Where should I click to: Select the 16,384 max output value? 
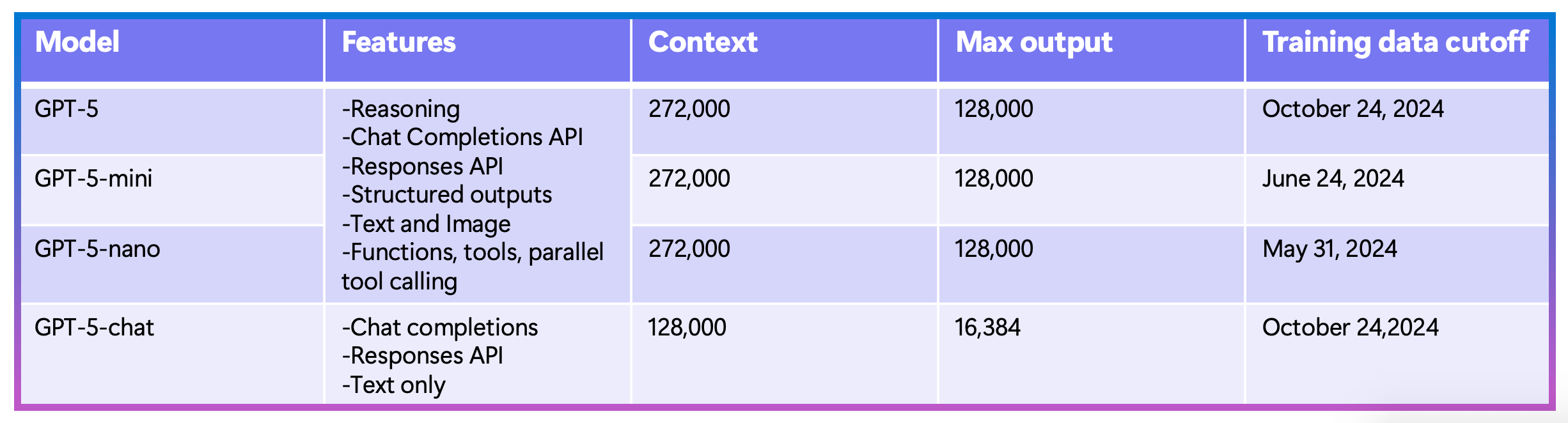pos(988,328)
